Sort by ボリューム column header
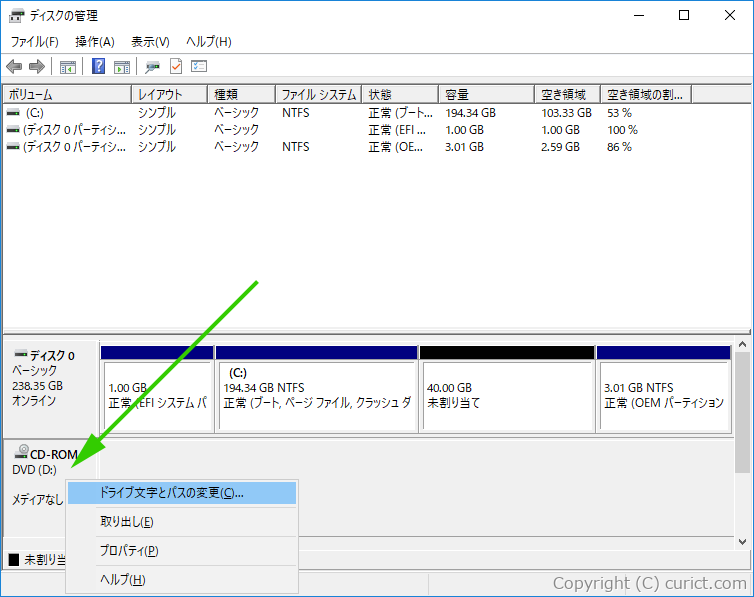The width and height of the screenshot is (754, 597). point(67,95)
